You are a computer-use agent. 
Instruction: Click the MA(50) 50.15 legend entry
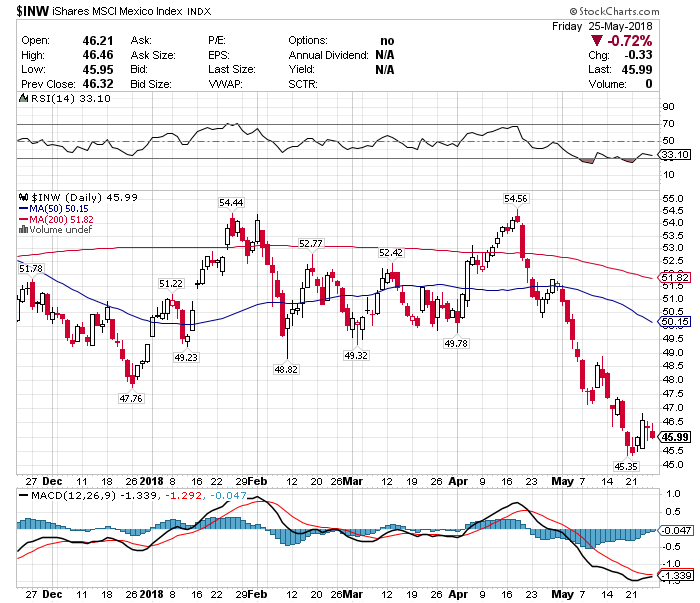click(x=54, y=208)
